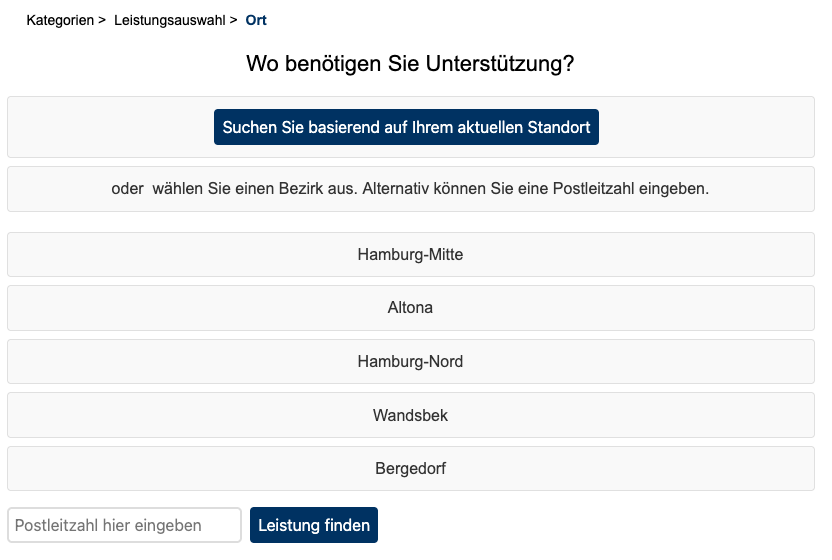Click the separator arrow after Leistungsauswahl
Image resolution: width=832 pixels, height=560 pixels.
coord(233,20)
